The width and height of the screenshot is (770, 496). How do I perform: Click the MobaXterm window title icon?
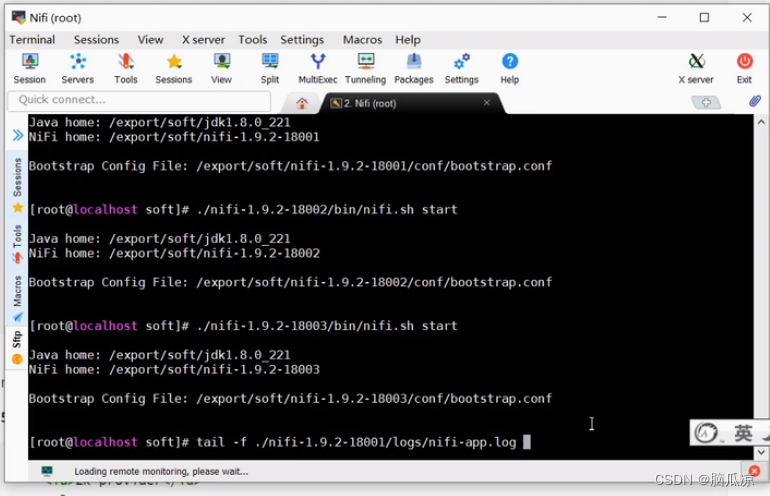pyautogui.click(x=18, y=18)
